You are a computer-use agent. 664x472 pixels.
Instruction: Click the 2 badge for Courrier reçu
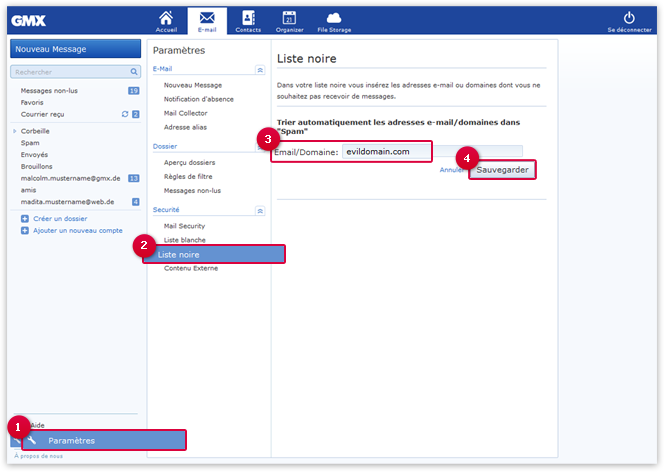click(x=136, y=114)
